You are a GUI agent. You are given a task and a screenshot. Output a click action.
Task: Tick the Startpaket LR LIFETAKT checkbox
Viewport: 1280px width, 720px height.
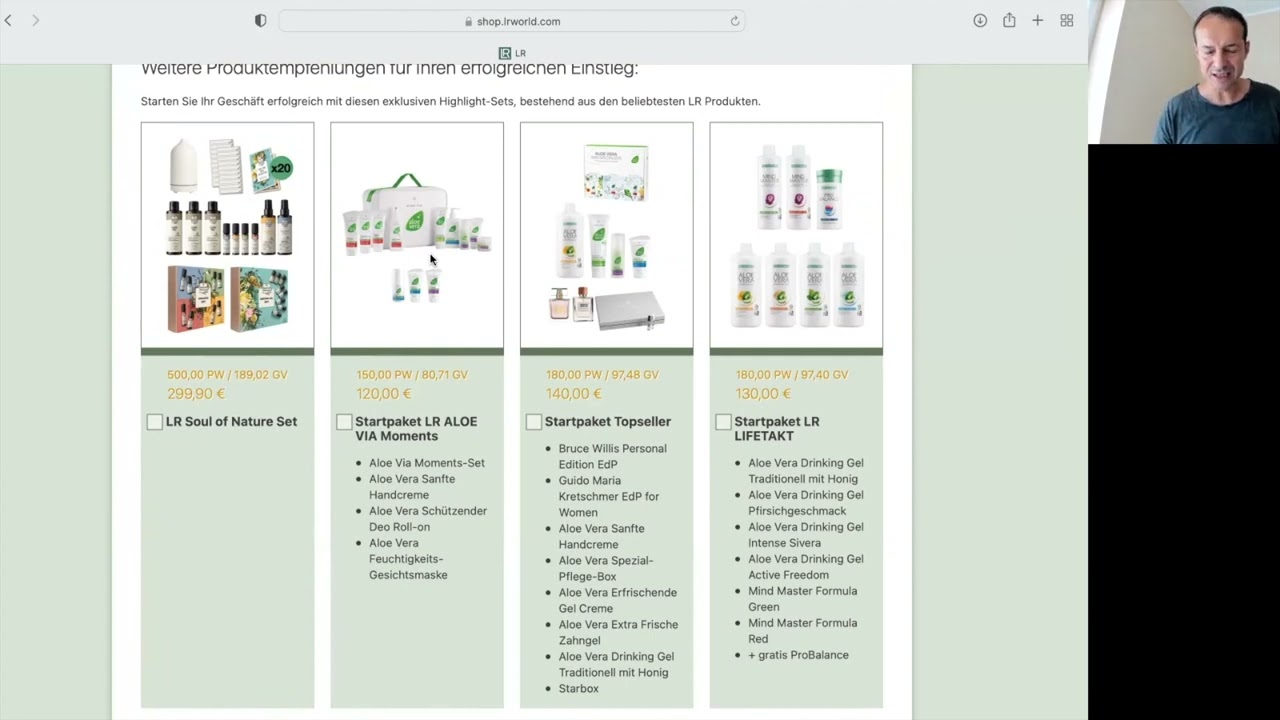tap(723, 422)
